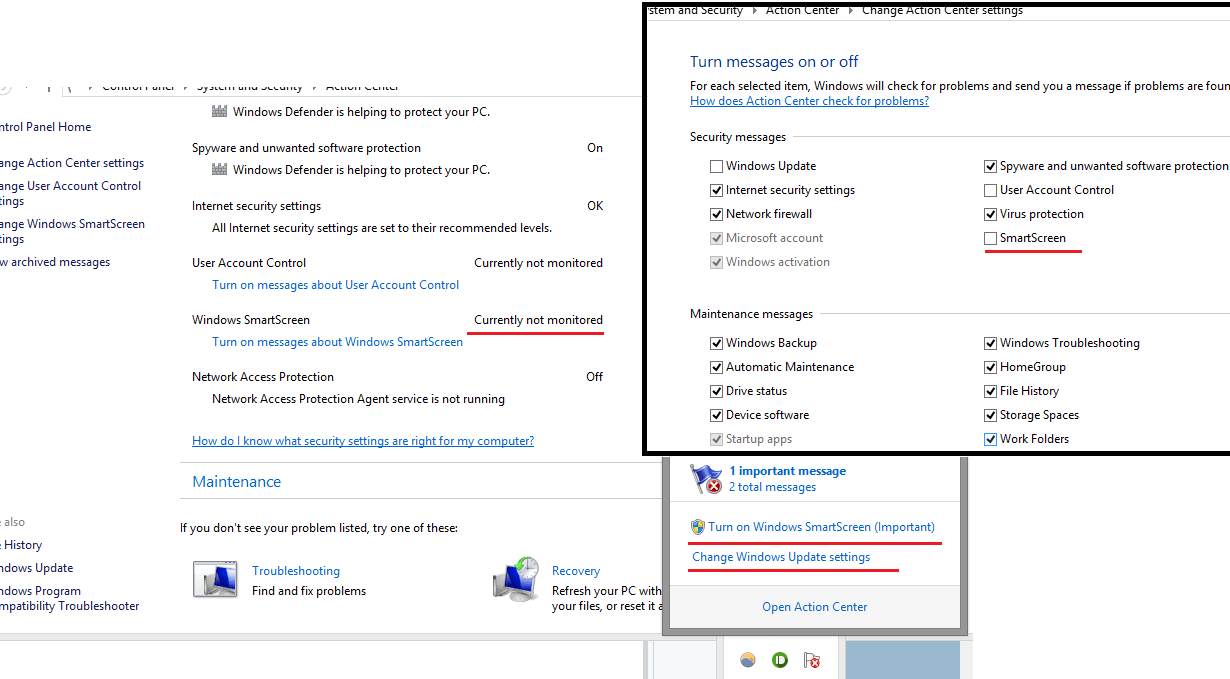Image resolution: width=1230 pixels, height=679 pixels.
Task: Toggle the Automatic Maintenance checkbox
Action: (x=716, y=367)
